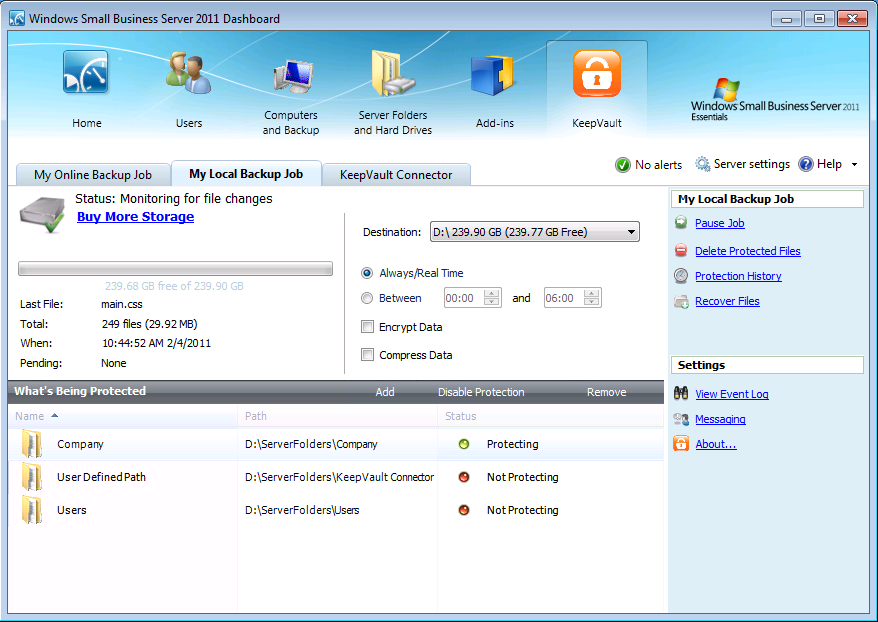Click the D:\ServerFolders\Company path cell

(311, 444)
